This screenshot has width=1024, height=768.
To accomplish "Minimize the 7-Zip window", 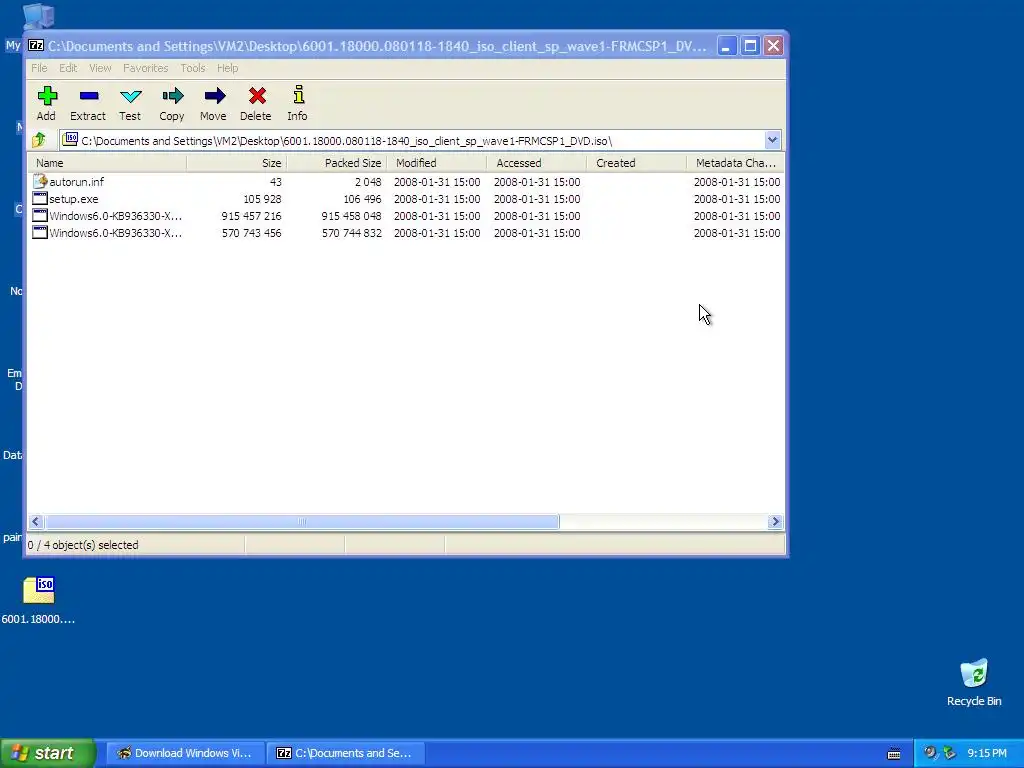I will point(726,46).
